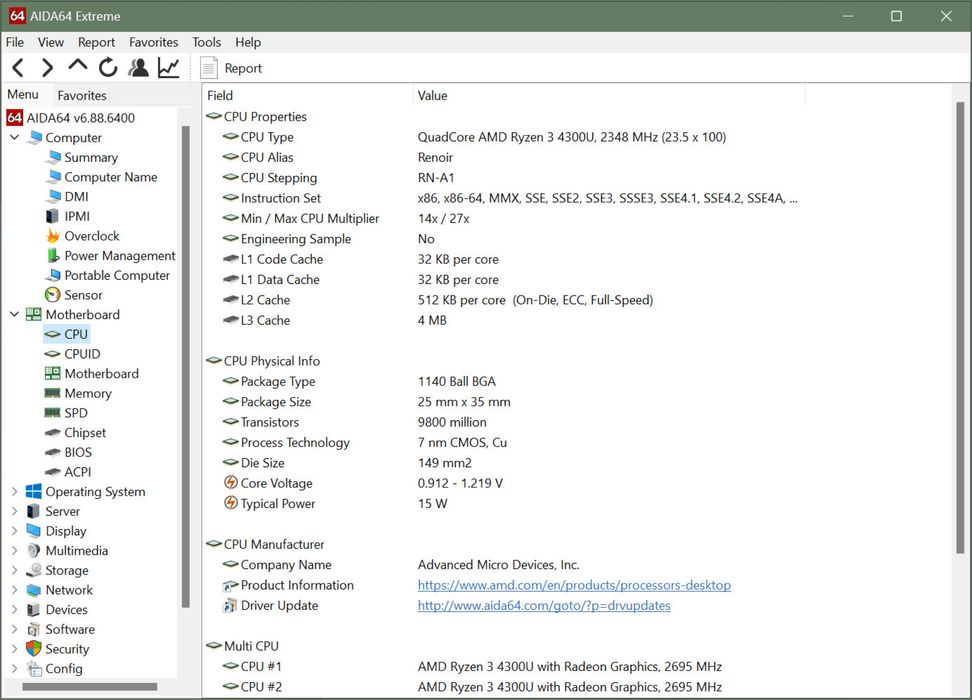Click the Report toolbar button
972x700 pixels.
(x=231, y=68)
